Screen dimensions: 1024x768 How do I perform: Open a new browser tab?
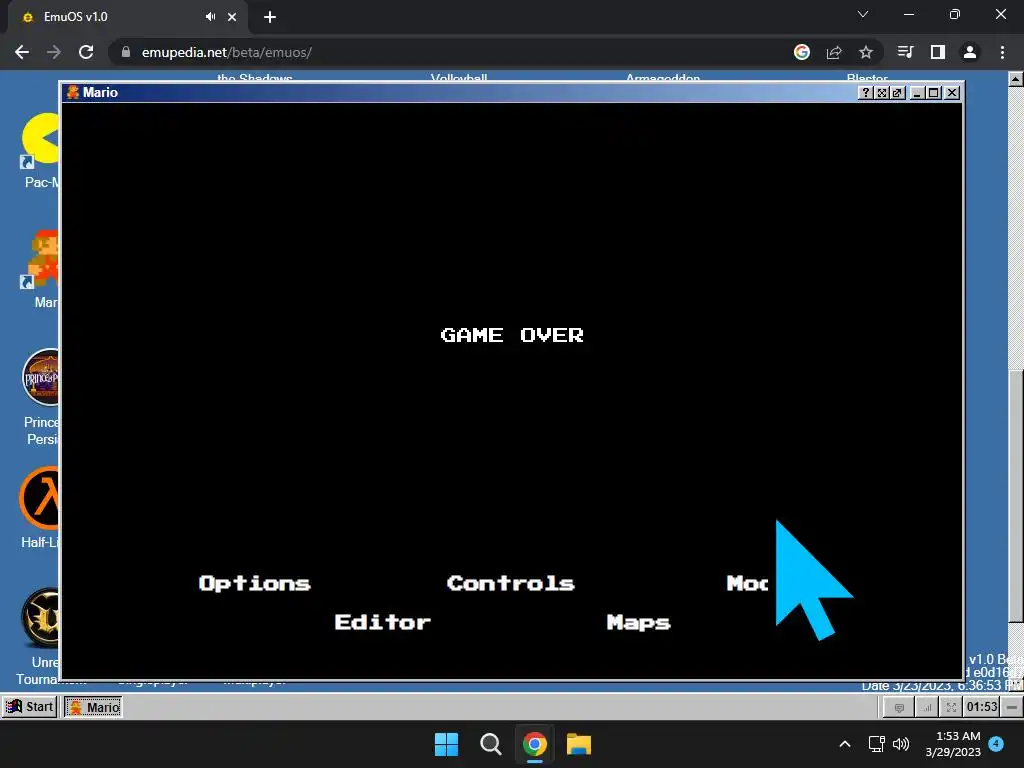tap(270, 17)
